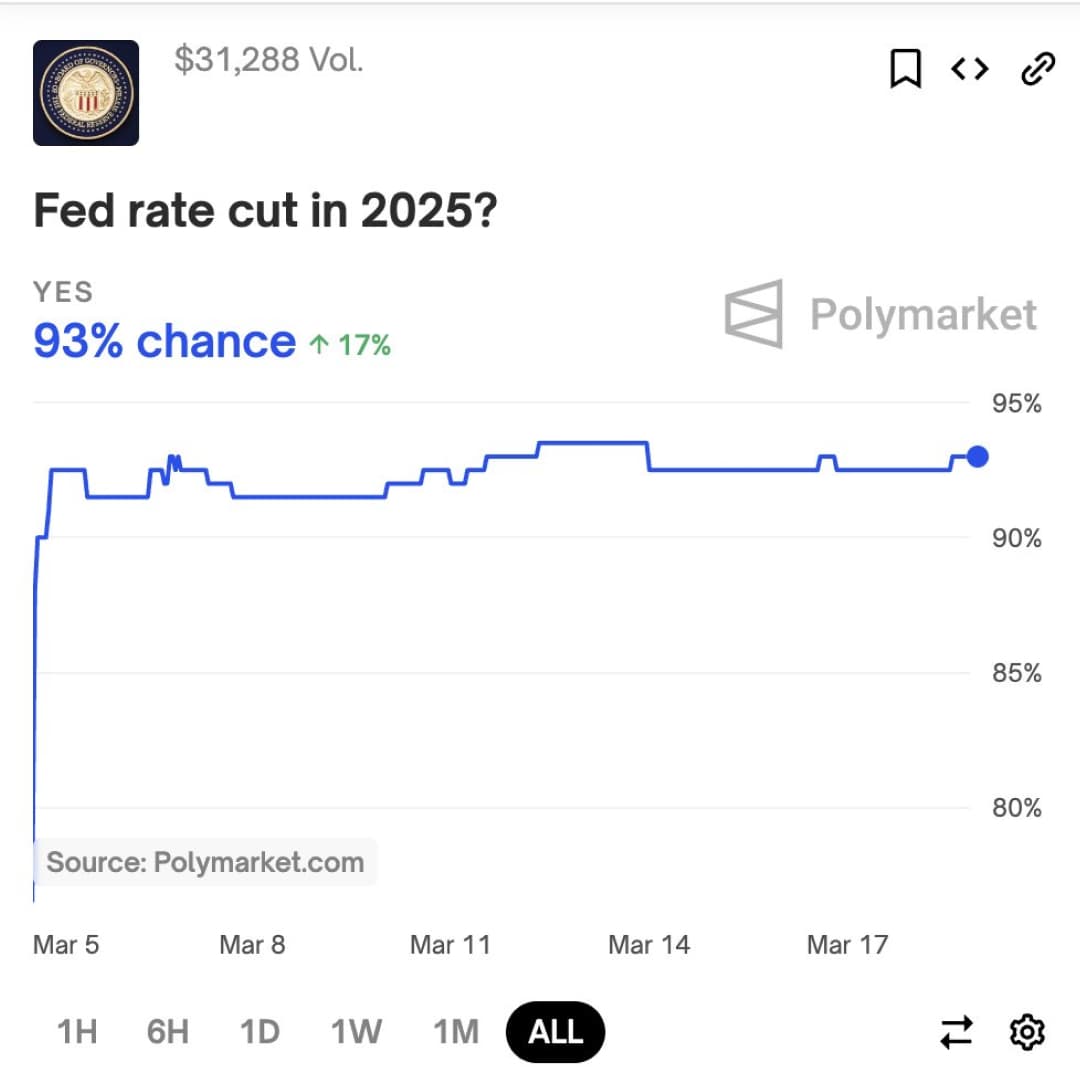Click the green up arrow 17% indicator

pos(350,345)
